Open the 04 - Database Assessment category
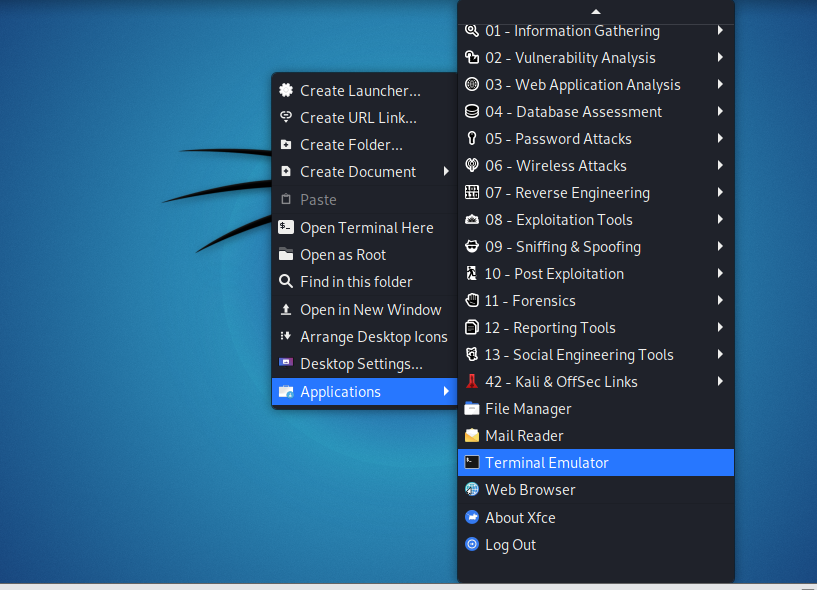The image size is (817, 590). pyautogui.click(x=596, y=112)
